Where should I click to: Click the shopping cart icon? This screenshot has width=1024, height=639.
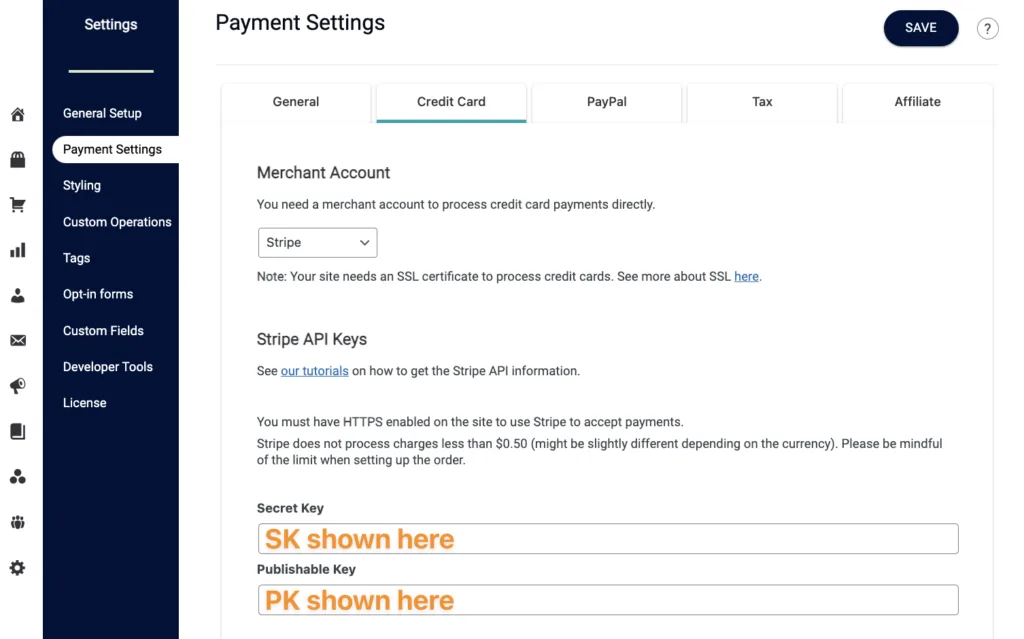tap(18, 205)
